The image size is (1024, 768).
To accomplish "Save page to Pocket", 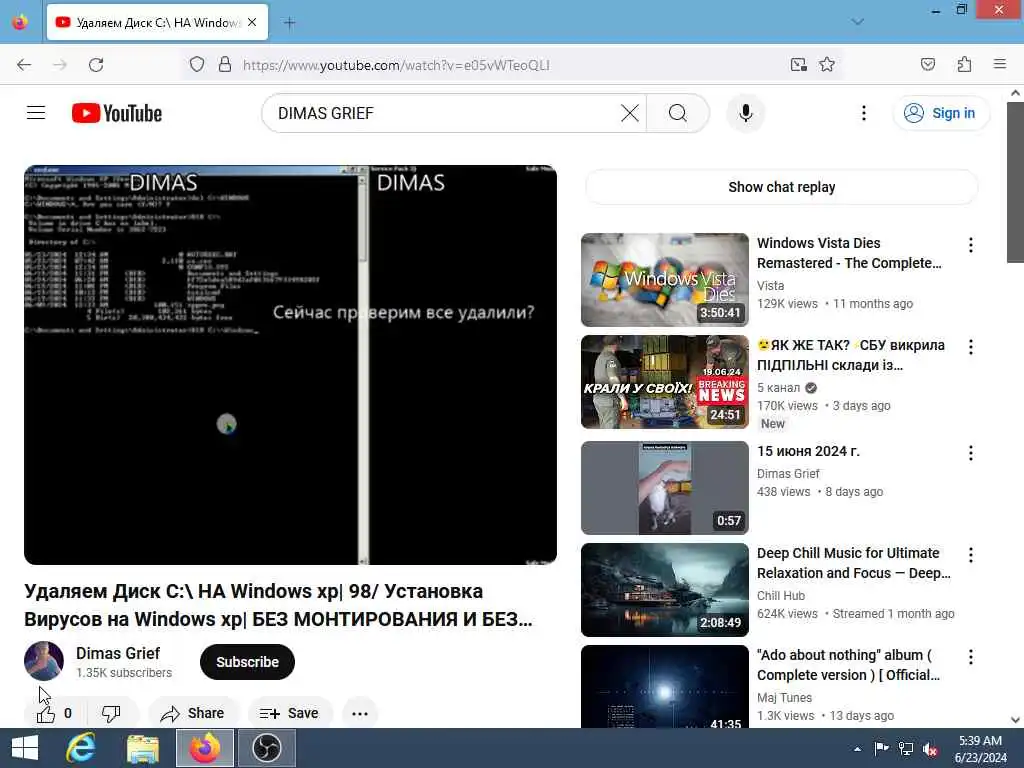I will coord(928,65).
